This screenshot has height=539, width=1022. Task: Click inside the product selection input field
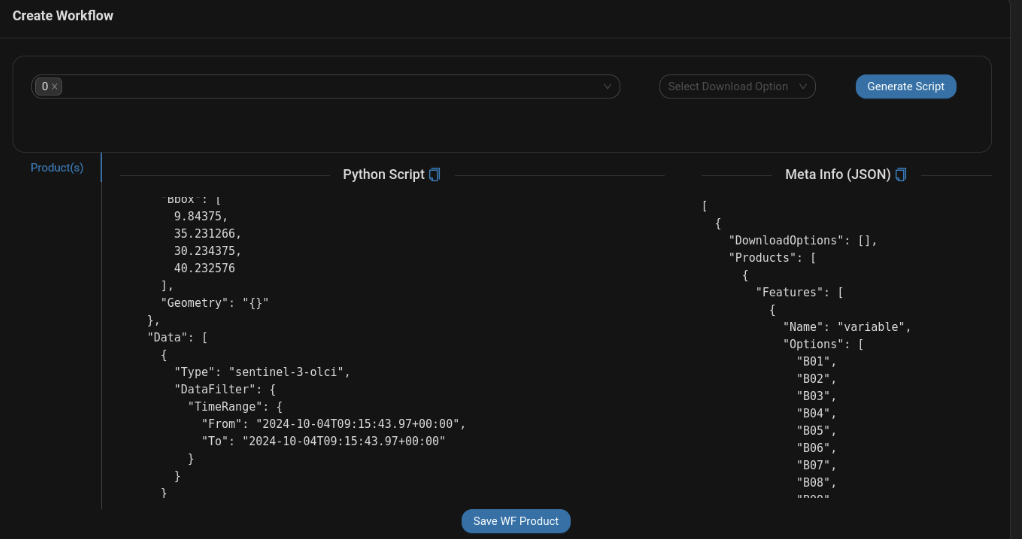326,87
